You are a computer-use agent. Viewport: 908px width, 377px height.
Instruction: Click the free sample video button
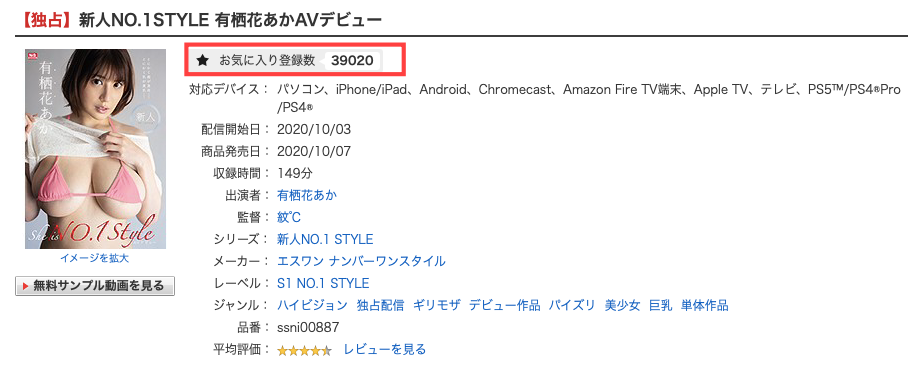(95, 286)
